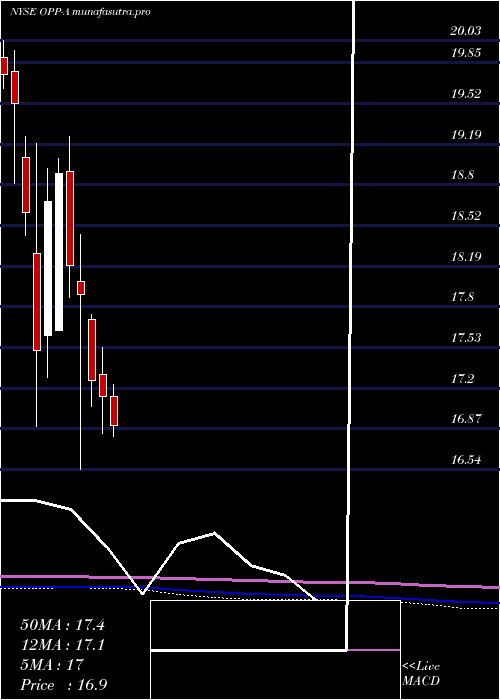Click the 19.52 price axis label
Image resolution: width=500 pixels, height=700 pixels.
tap(466, 94)
